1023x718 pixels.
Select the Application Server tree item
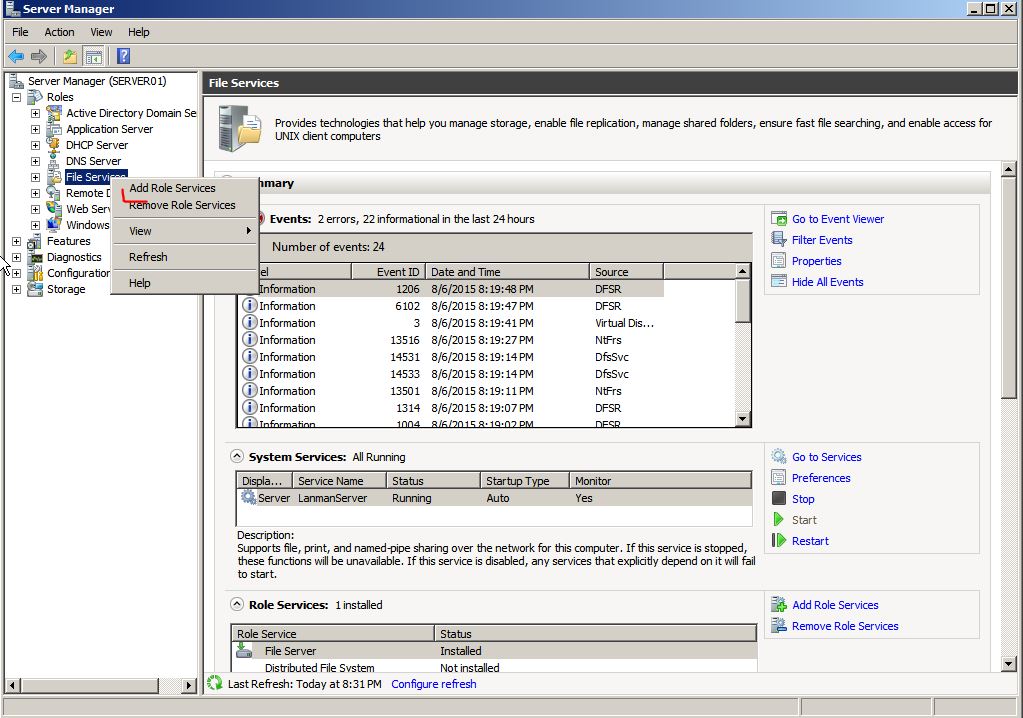point(110,129)
